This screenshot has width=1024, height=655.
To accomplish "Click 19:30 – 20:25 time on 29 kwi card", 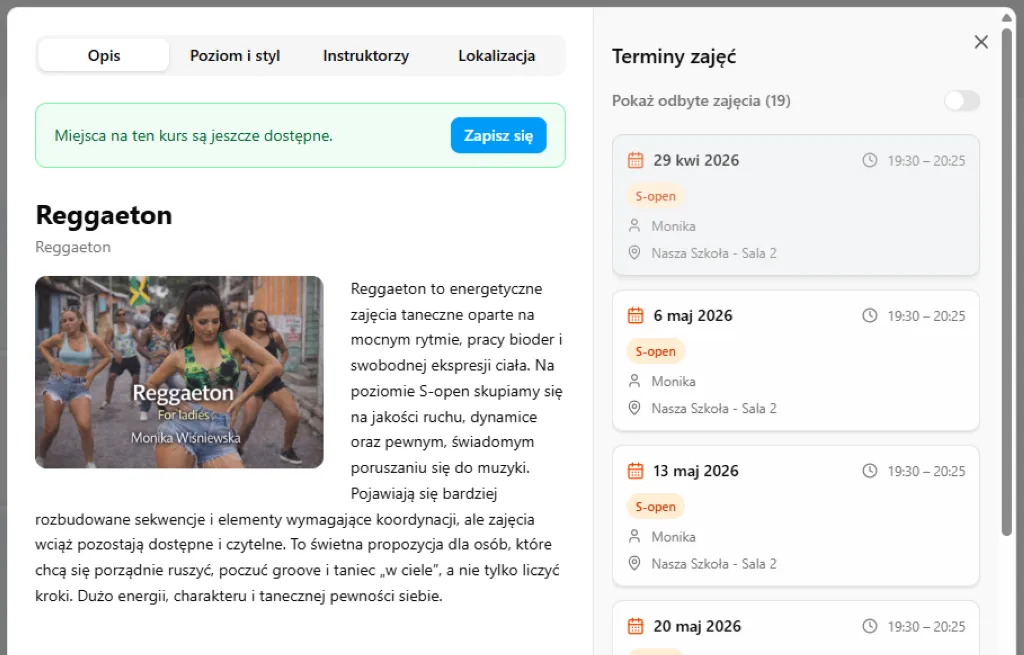I will (x=926, y=161).
